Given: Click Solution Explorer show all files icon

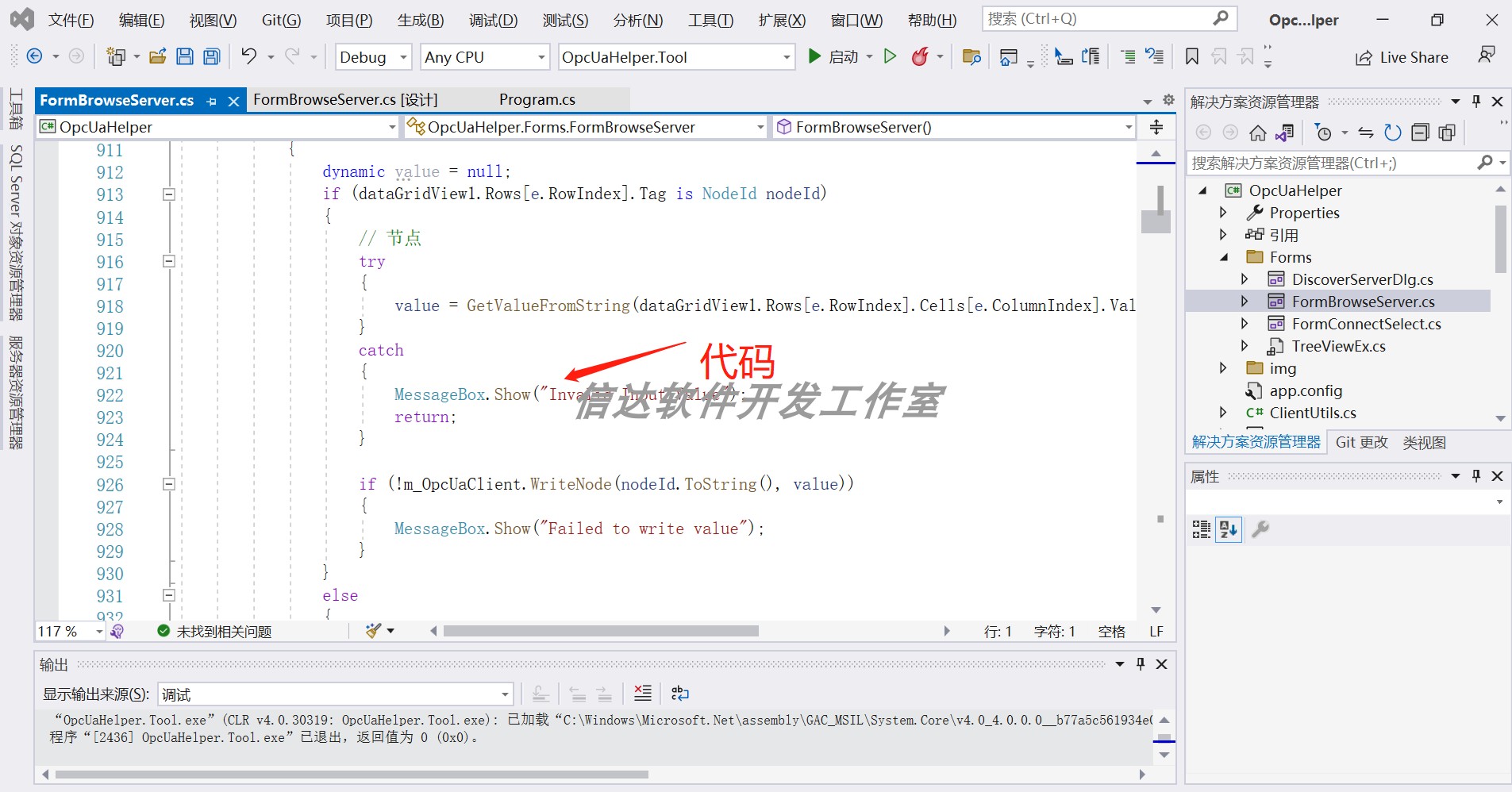Looking at the screenshot, I should click(1447, 133).
